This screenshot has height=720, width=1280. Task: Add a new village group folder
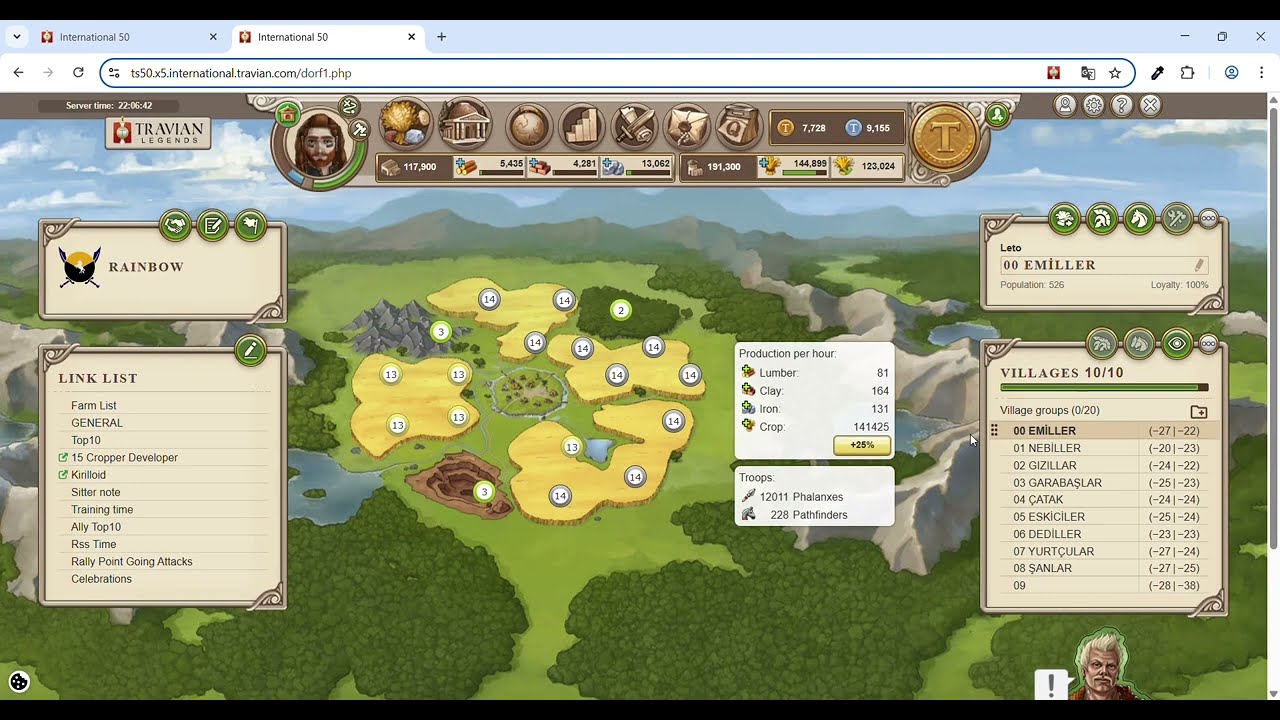click(x=1199, y=411)
